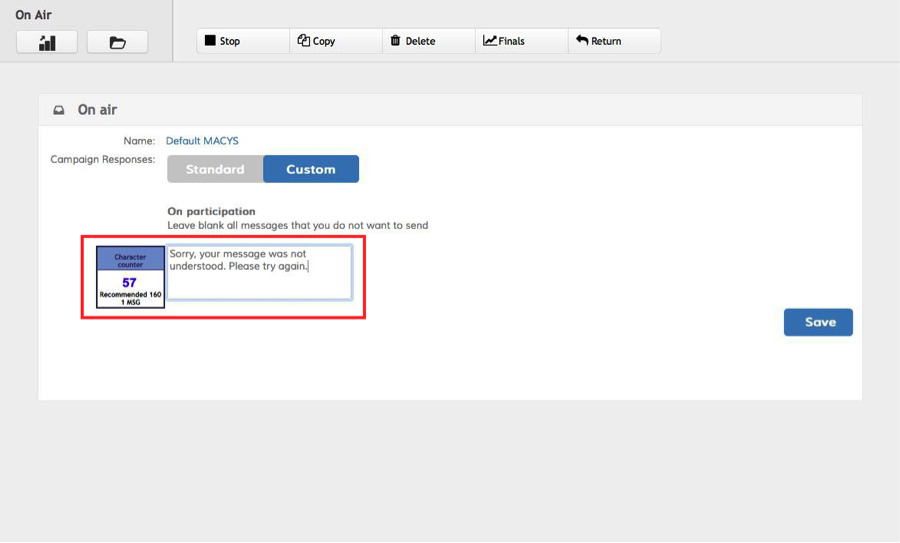Screen dimensions: 900x543
Task: Click the Campaign Responses field label
Action: 102,159
